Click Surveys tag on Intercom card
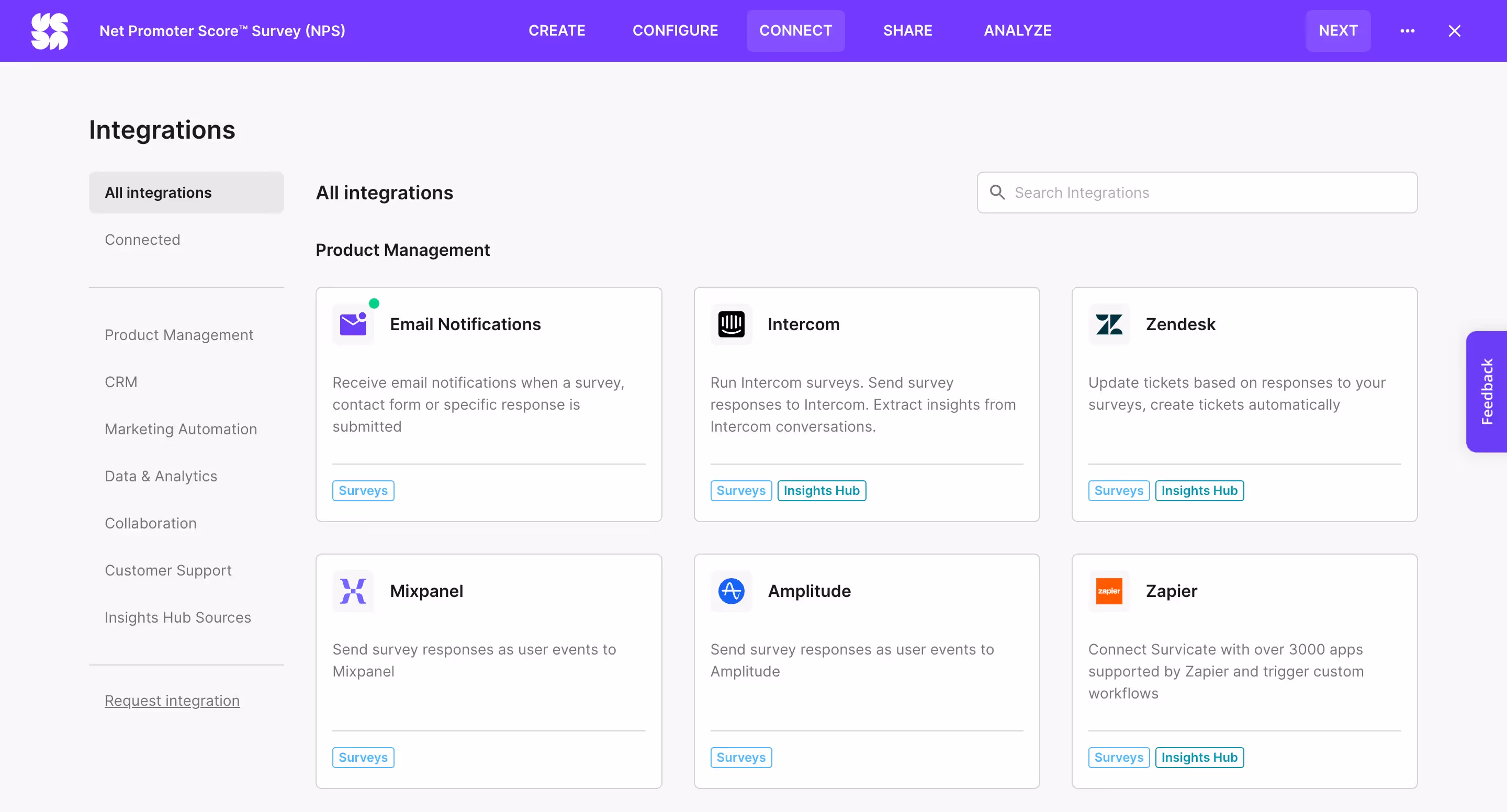 pos(741,491)
